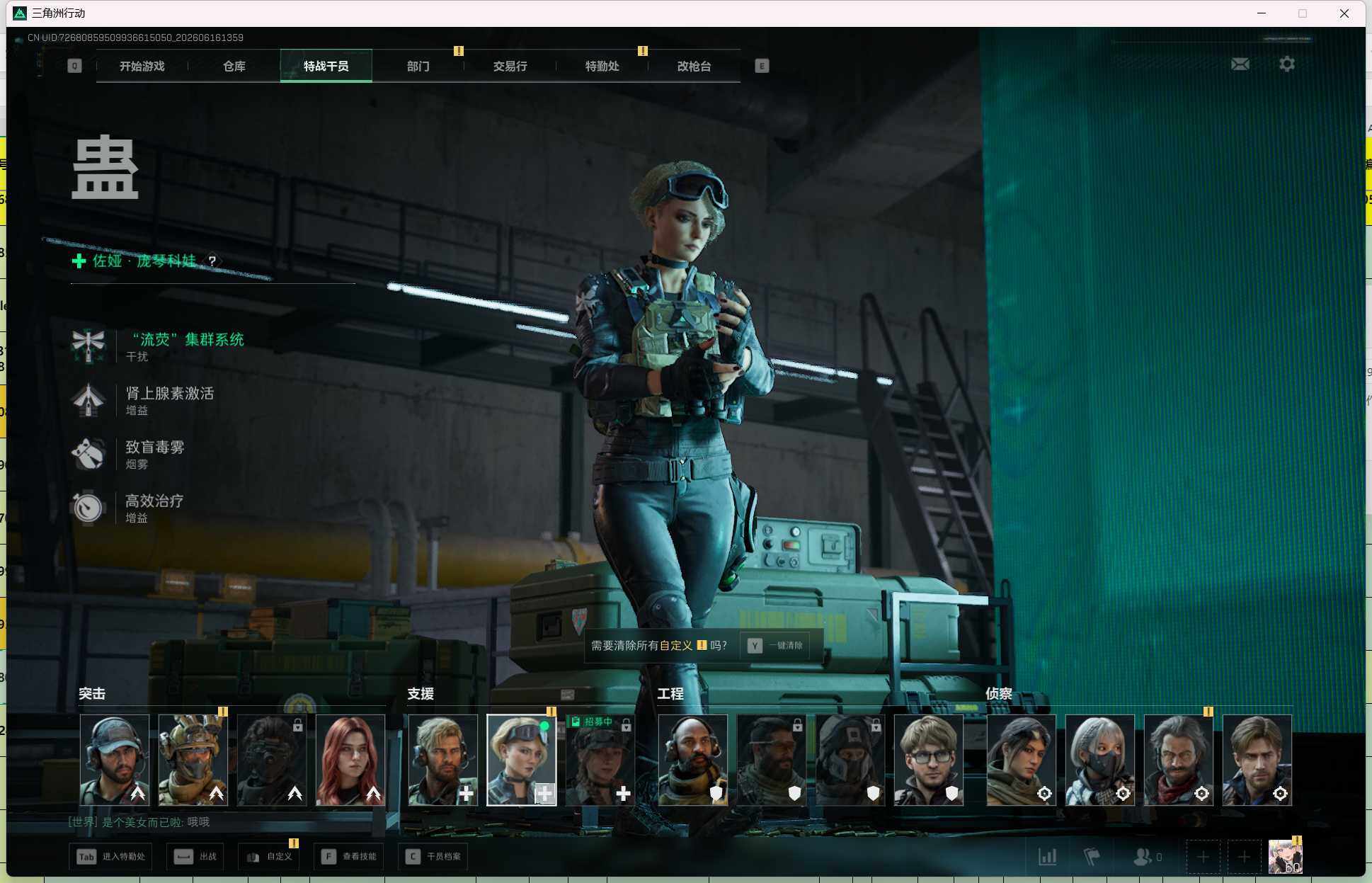Switch to the 仓库 tab
Image resolution: width=1372 pixels, height=883 pixels.
click(234, 66)
